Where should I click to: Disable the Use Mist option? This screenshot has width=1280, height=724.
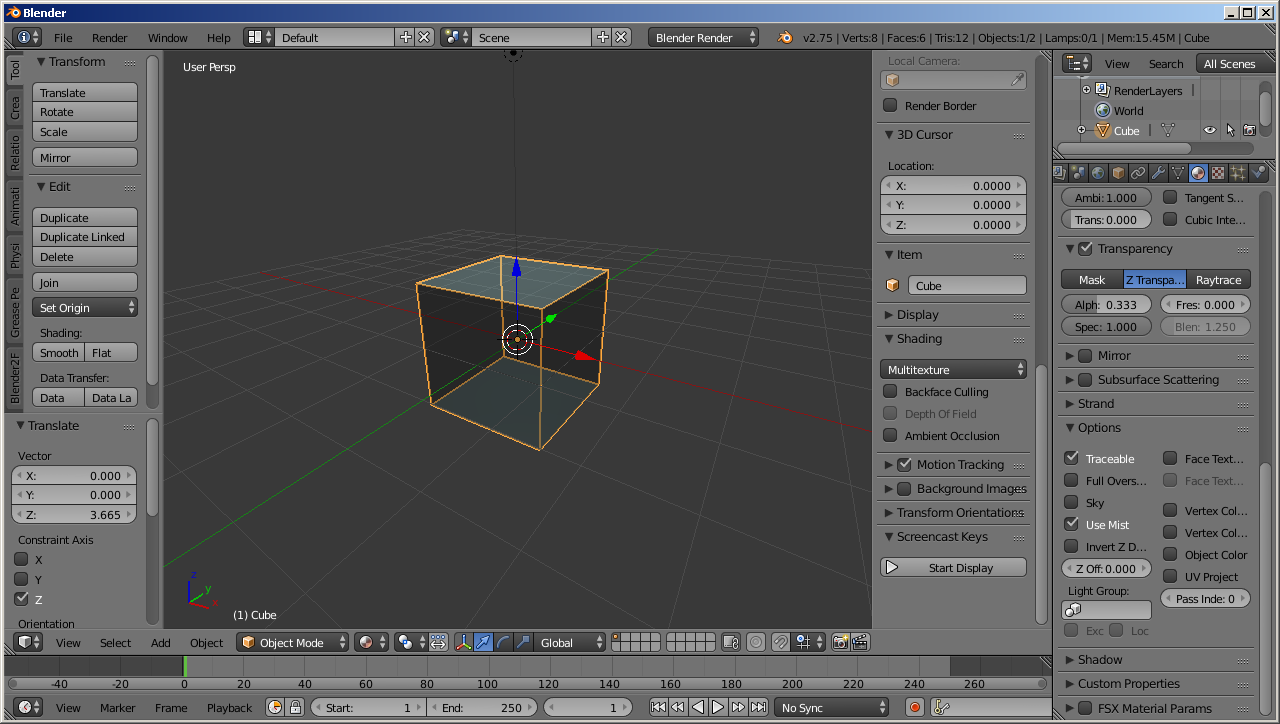(x=1071, y=524)
